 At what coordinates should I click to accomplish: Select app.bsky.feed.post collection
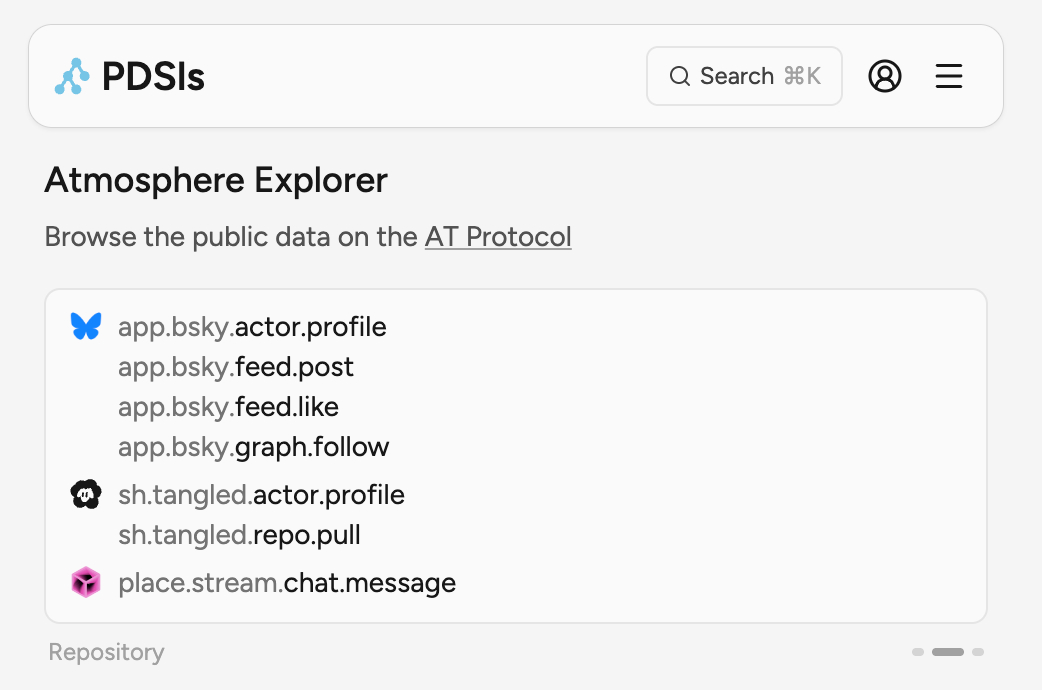pyautogui.click(x=236, y=367)
